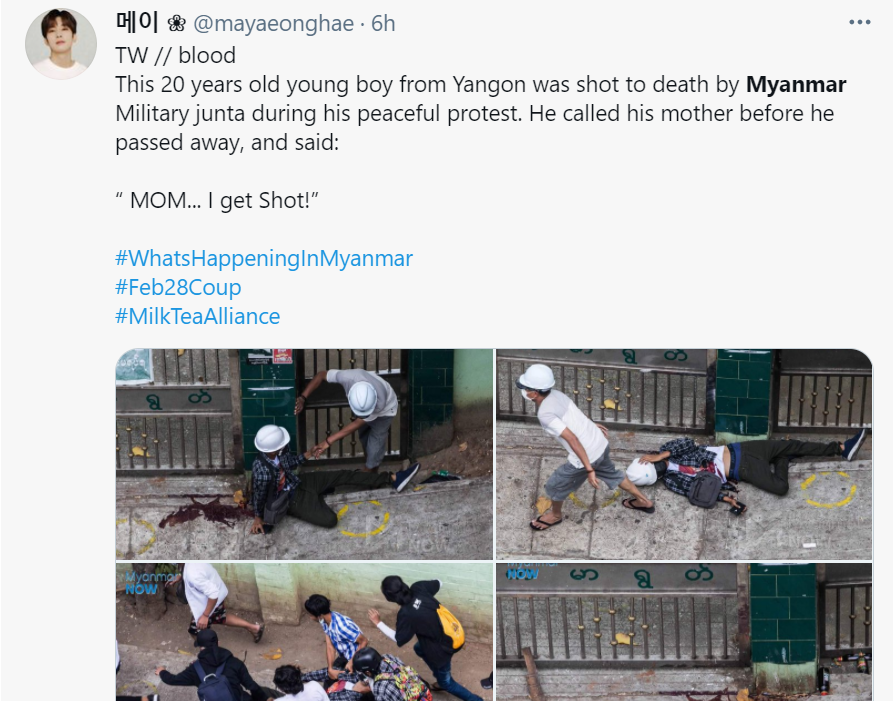Viewport: 893px width, 701px height.
Task: Open the #WhatsHappeningInMyanmar hashtag
Action: 264,258
